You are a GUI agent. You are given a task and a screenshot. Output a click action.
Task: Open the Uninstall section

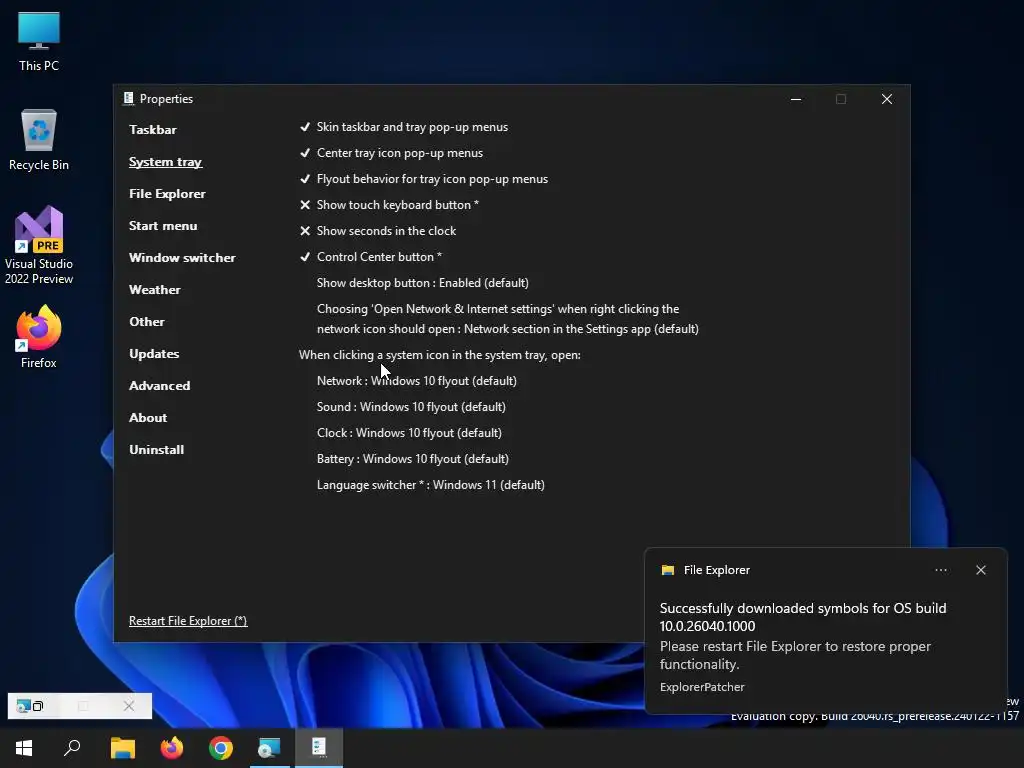point(157,449)
